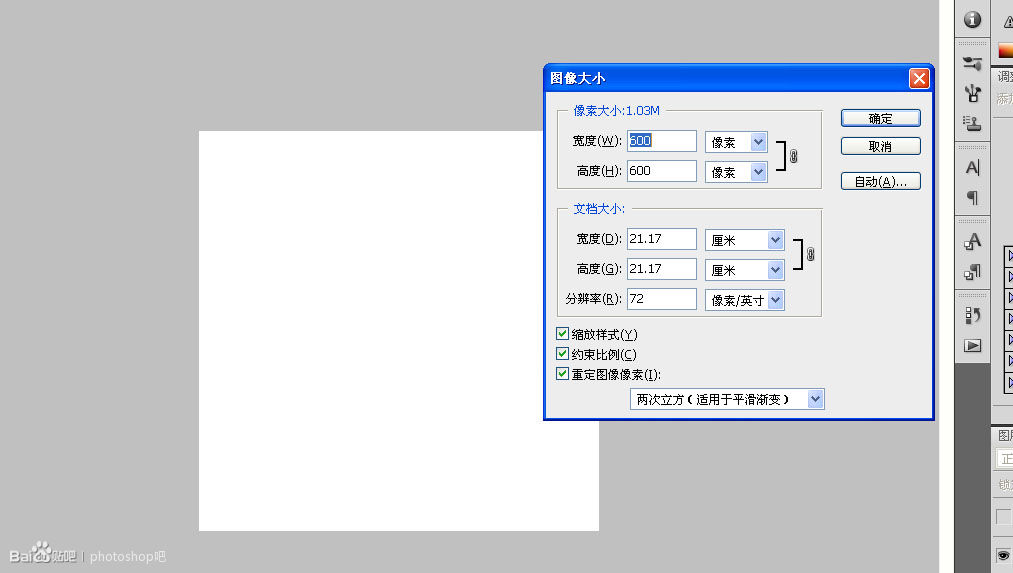Open pixel height unit 像素 dropdown
1013x573 pixels.
736,172
